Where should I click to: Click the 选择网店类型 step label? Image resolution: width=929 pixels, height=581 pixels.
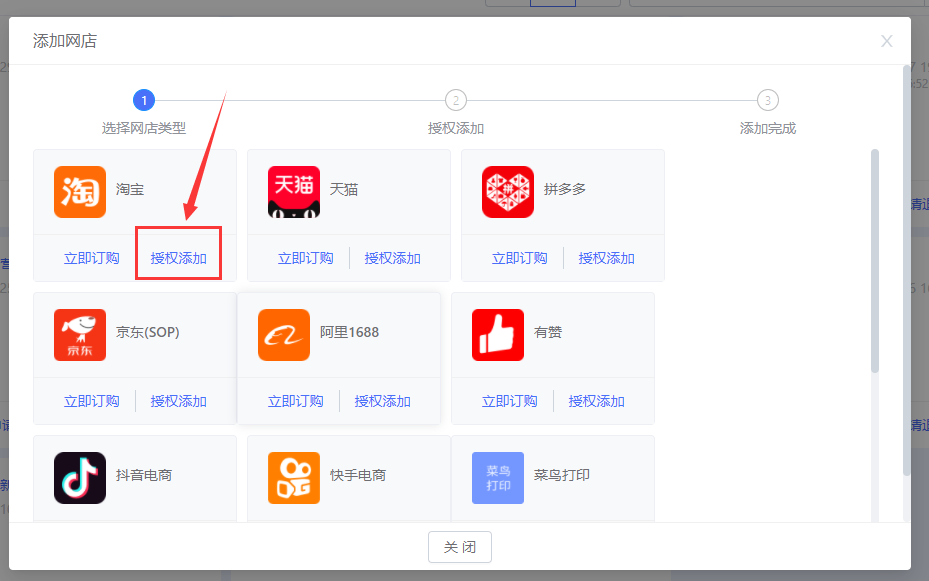click(x=144, y=128)
